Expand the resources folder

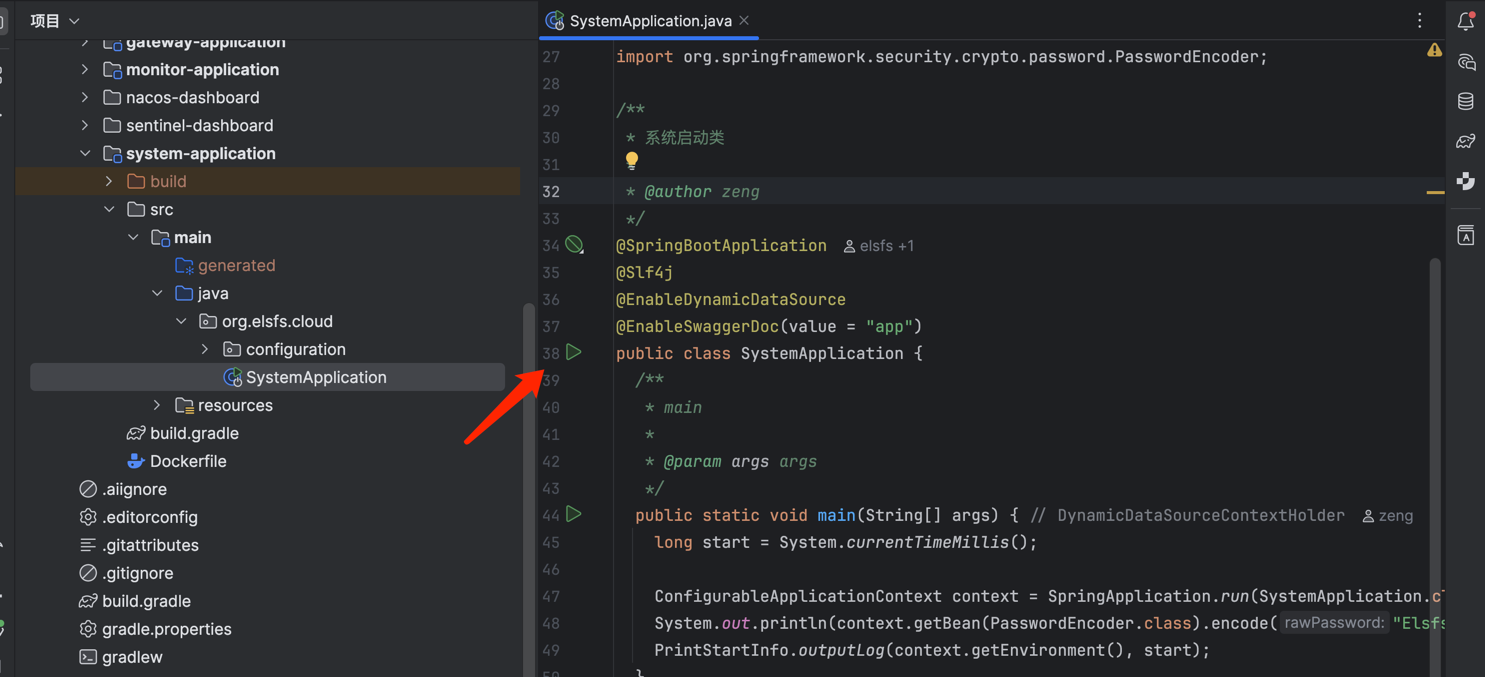point(157,405)
